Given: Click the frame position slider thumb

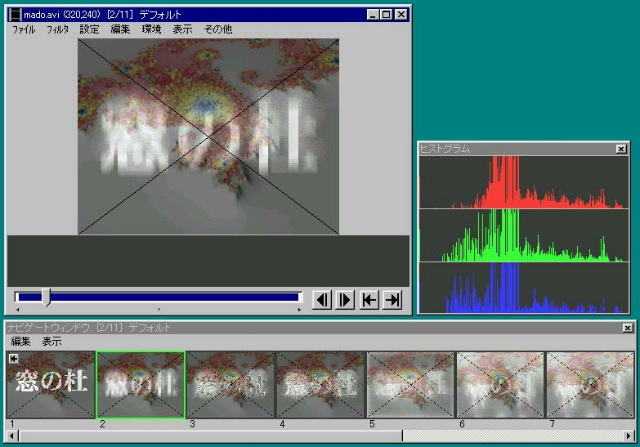Looking at the screenshot, I should coord(46,297).
